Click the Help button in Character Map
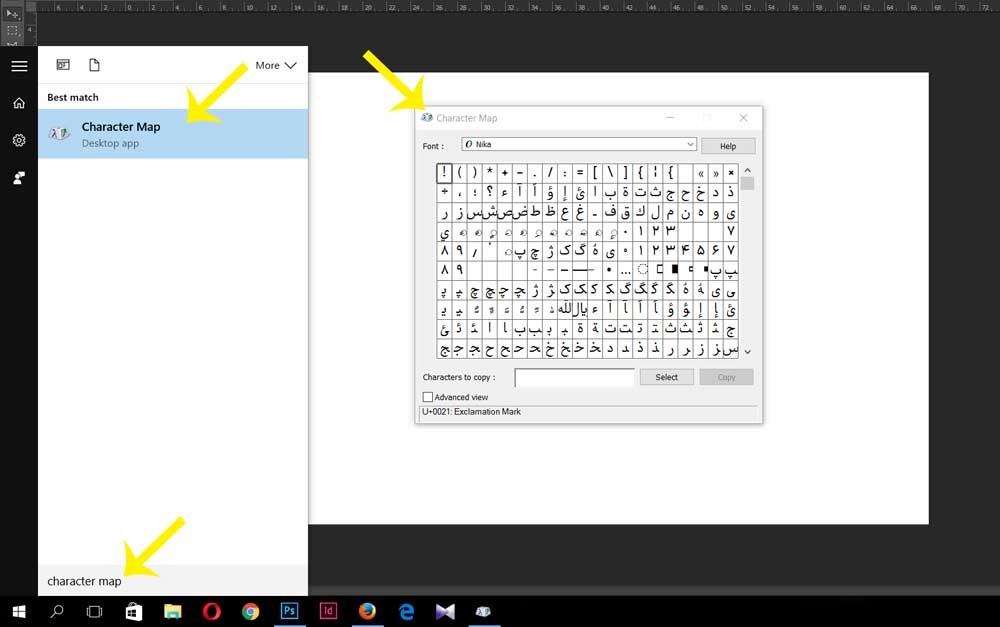This screenshot has width=1000, height=627. (727, 146)
